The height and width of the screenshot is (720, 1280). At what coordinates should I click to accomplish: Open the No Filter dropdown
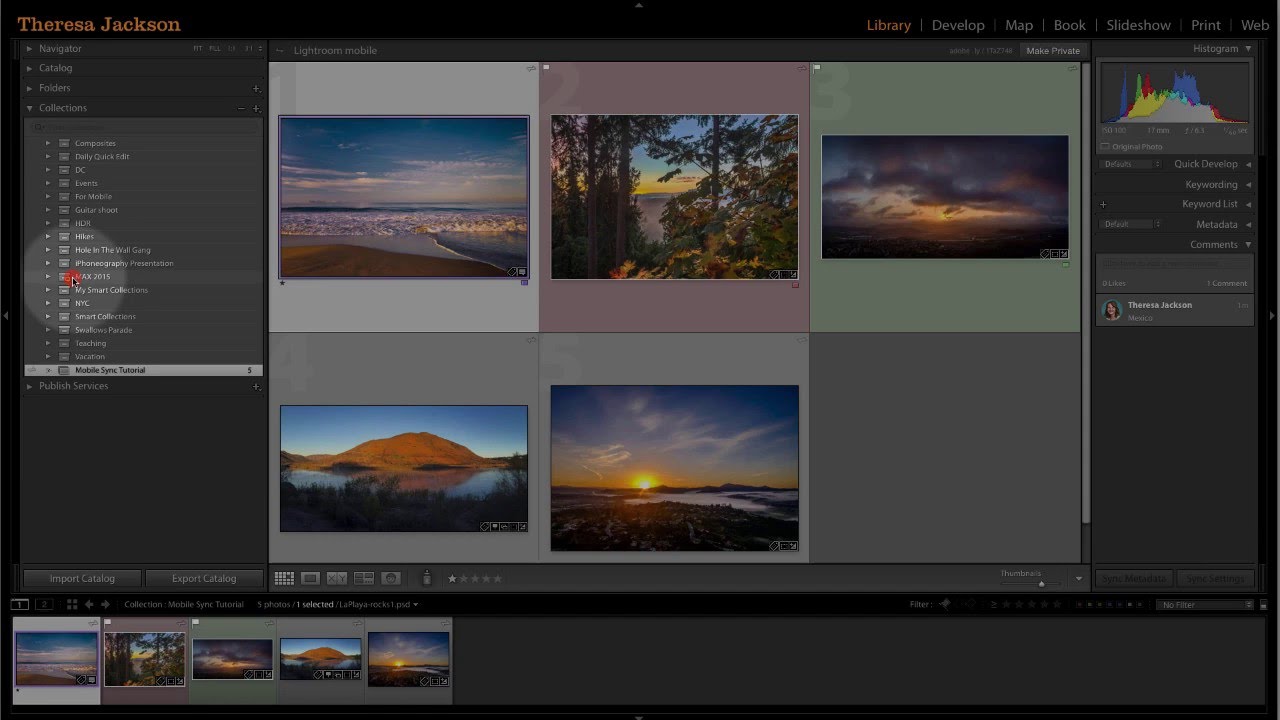click(x=1205, y=604)
